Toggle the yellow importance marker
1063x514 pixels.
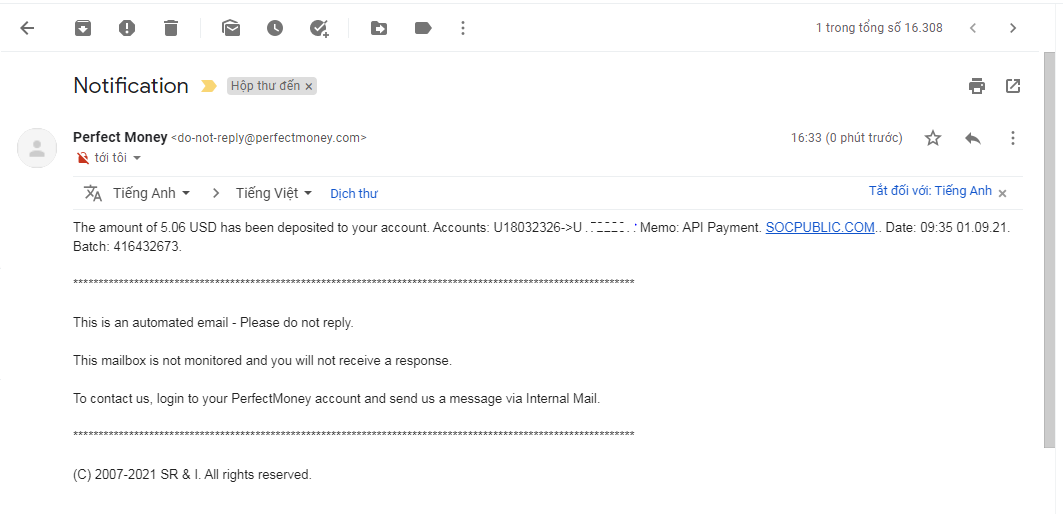click(x=209, y=86)
